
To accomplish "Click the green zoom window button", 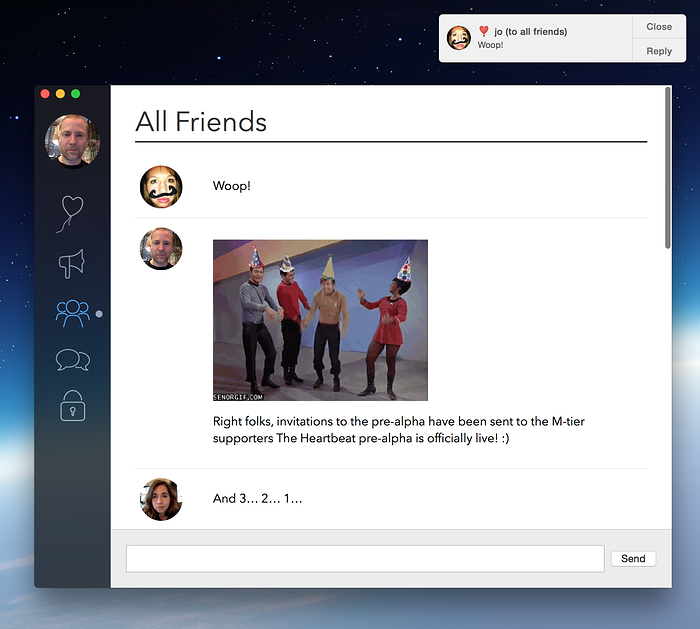I will (x=76, y=94).
